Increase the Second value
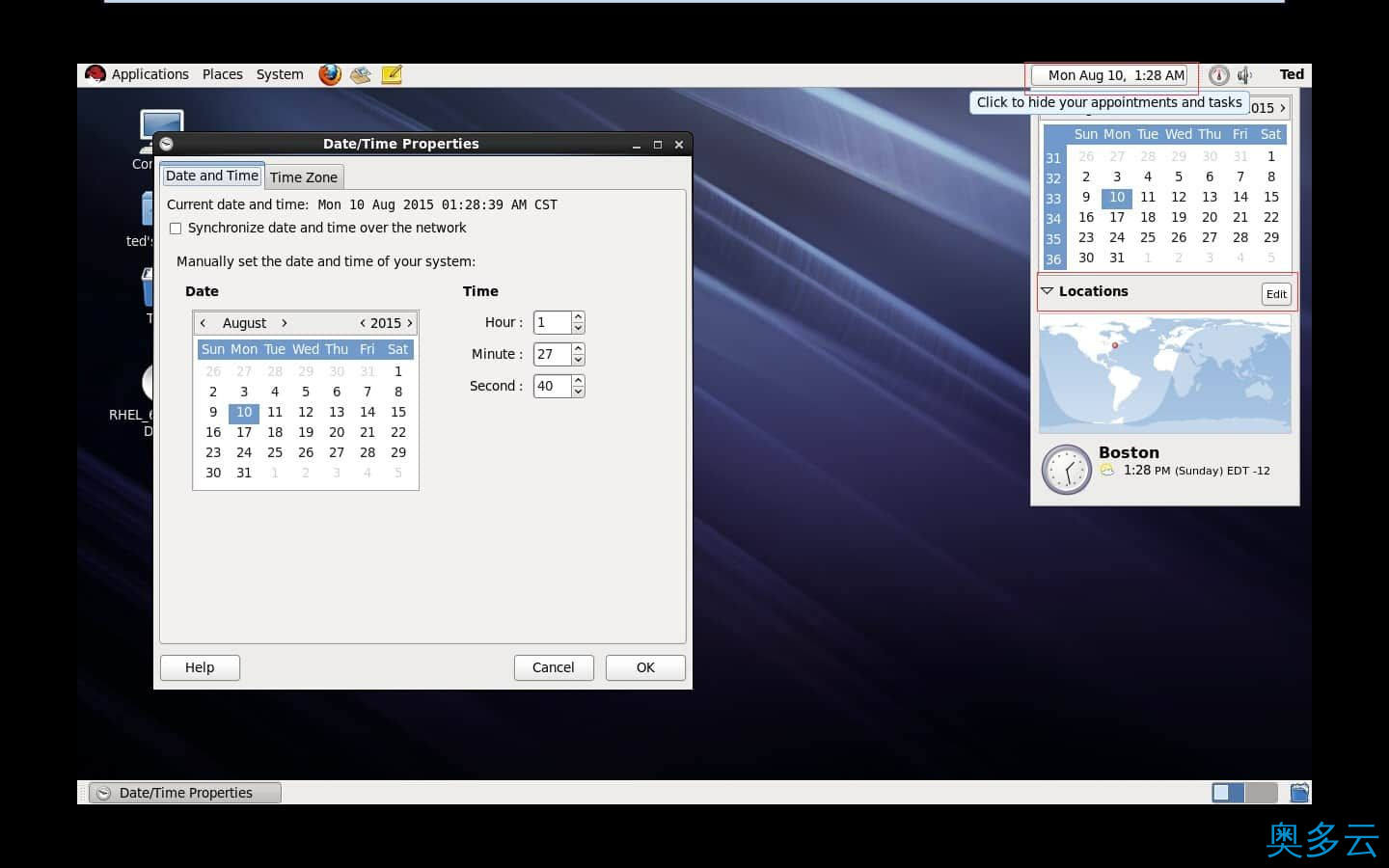This screenshot has width=1389, height=868. click(x=578, y=381)
